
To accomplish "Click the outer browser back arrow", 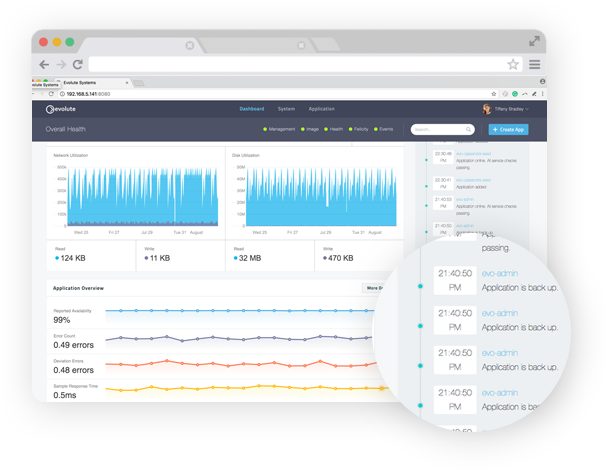I will (x=44, y=64).
